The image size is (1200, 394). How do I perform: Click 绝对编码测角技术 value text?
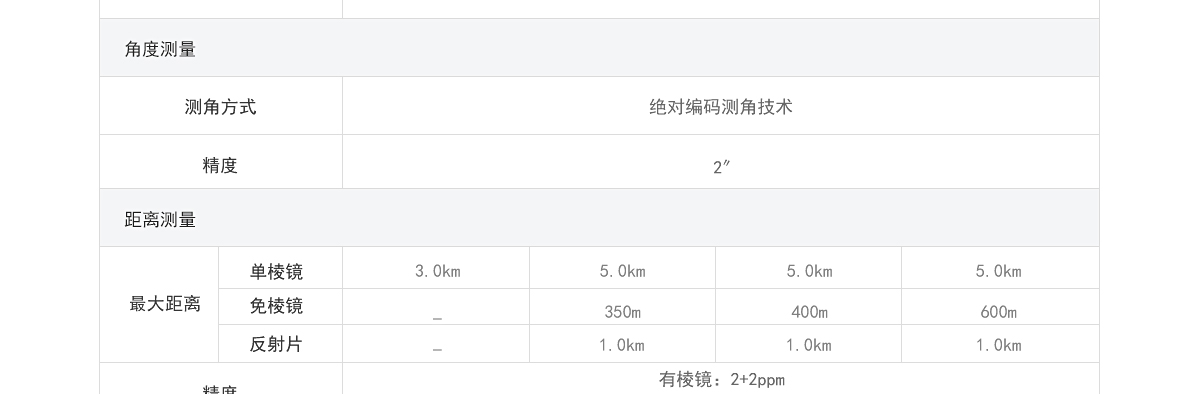coord(721,107)
